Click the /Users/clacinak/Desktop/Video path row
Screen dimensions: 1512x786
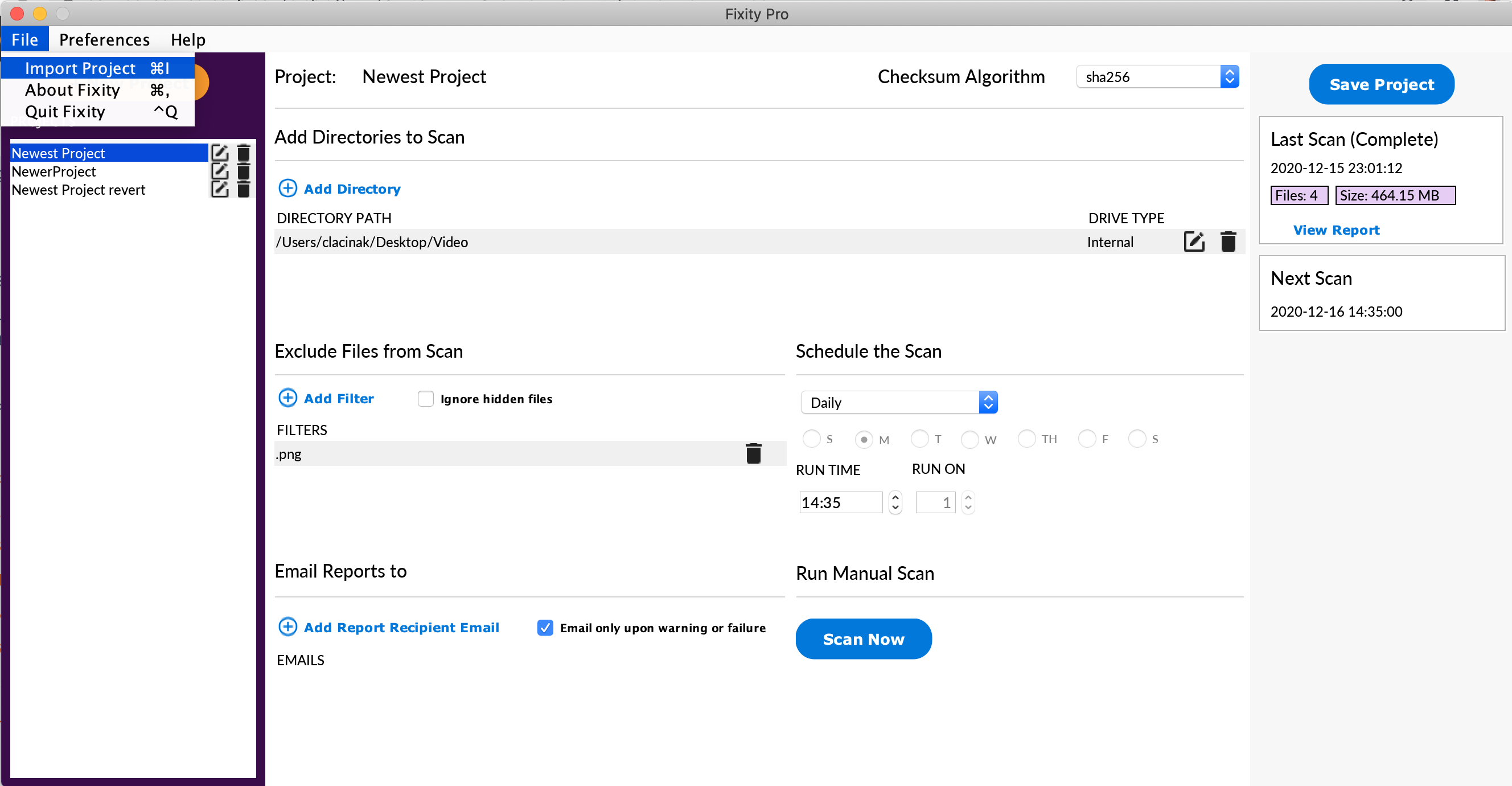(758, 241)
